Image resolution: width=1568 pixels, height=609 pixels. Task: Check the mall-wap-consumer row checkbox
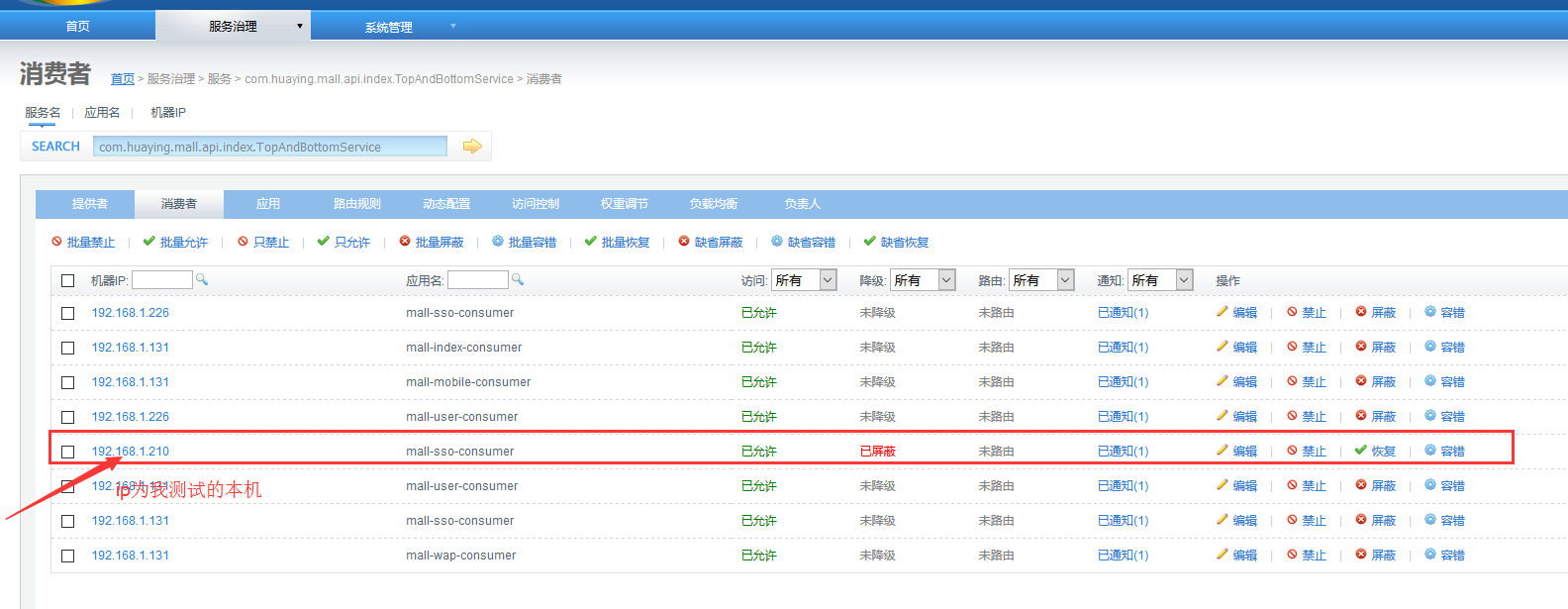coord(68,556)
